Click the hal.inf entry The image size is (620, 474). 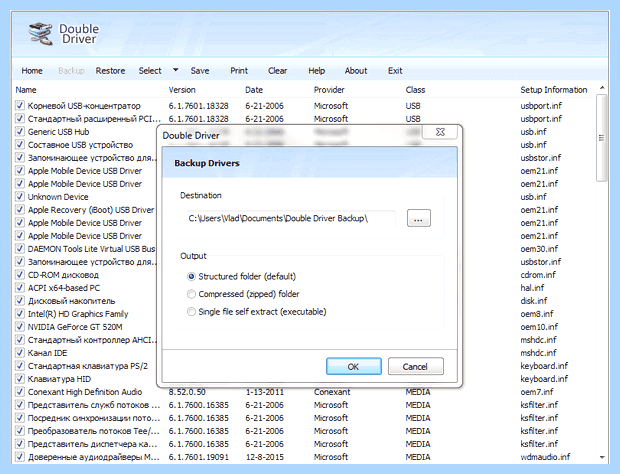coord(532,288)
